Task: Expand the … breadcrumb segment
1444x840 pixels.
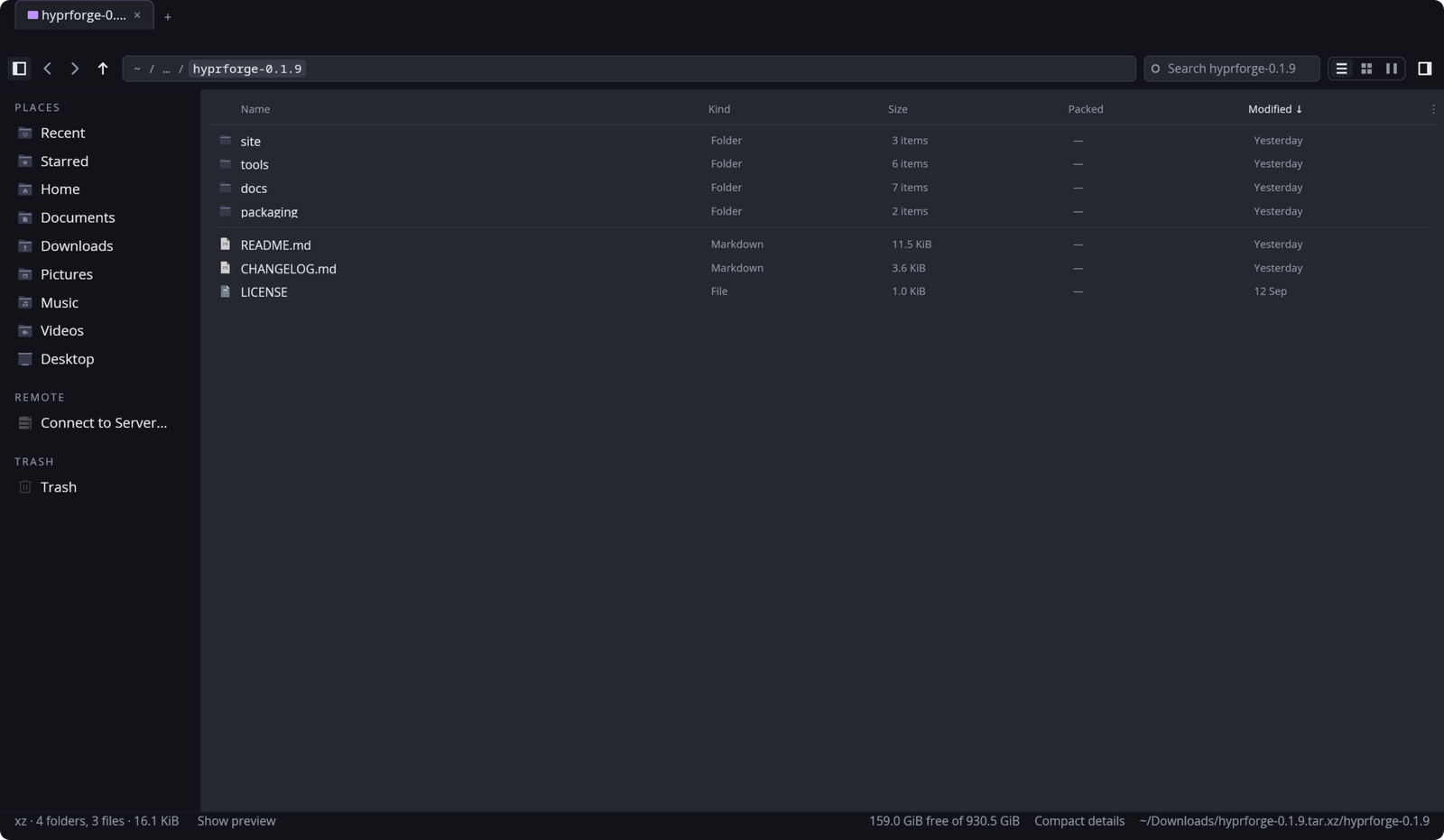Action: click(x=166, y=69)
